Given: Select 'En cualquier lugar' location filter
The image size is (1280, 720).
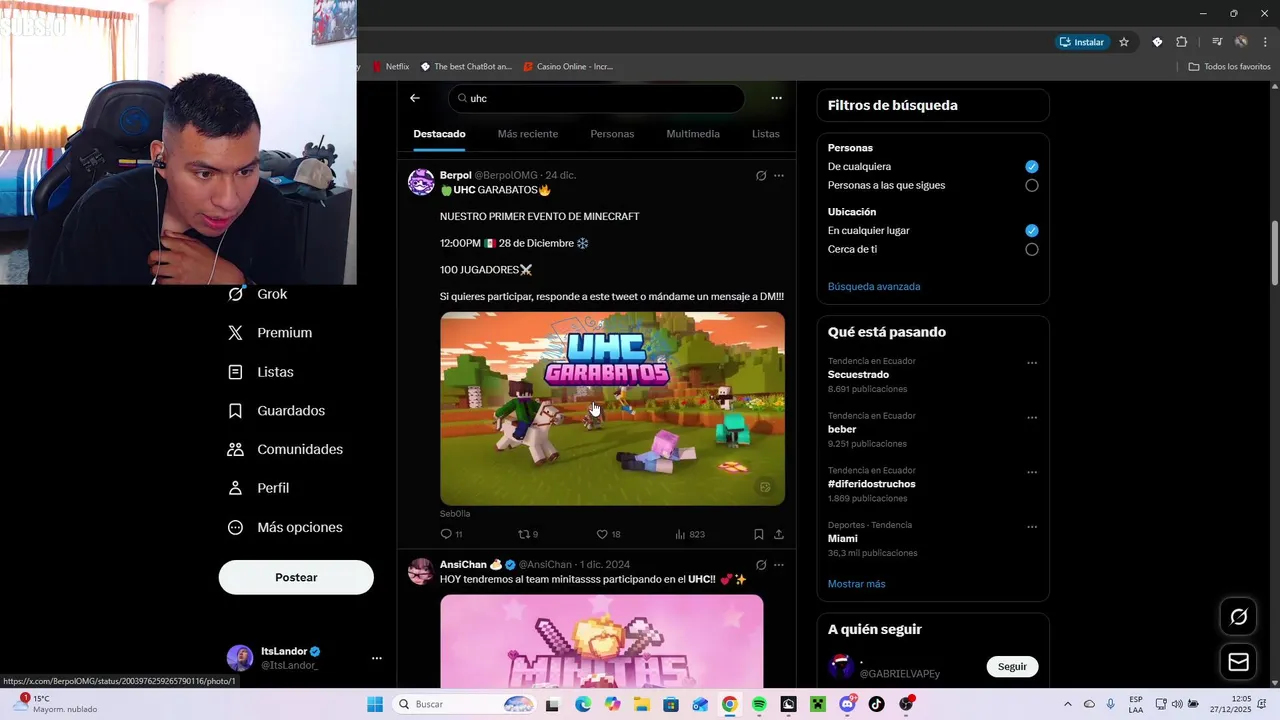Looking at the screenshot, I should (1031, 231).
